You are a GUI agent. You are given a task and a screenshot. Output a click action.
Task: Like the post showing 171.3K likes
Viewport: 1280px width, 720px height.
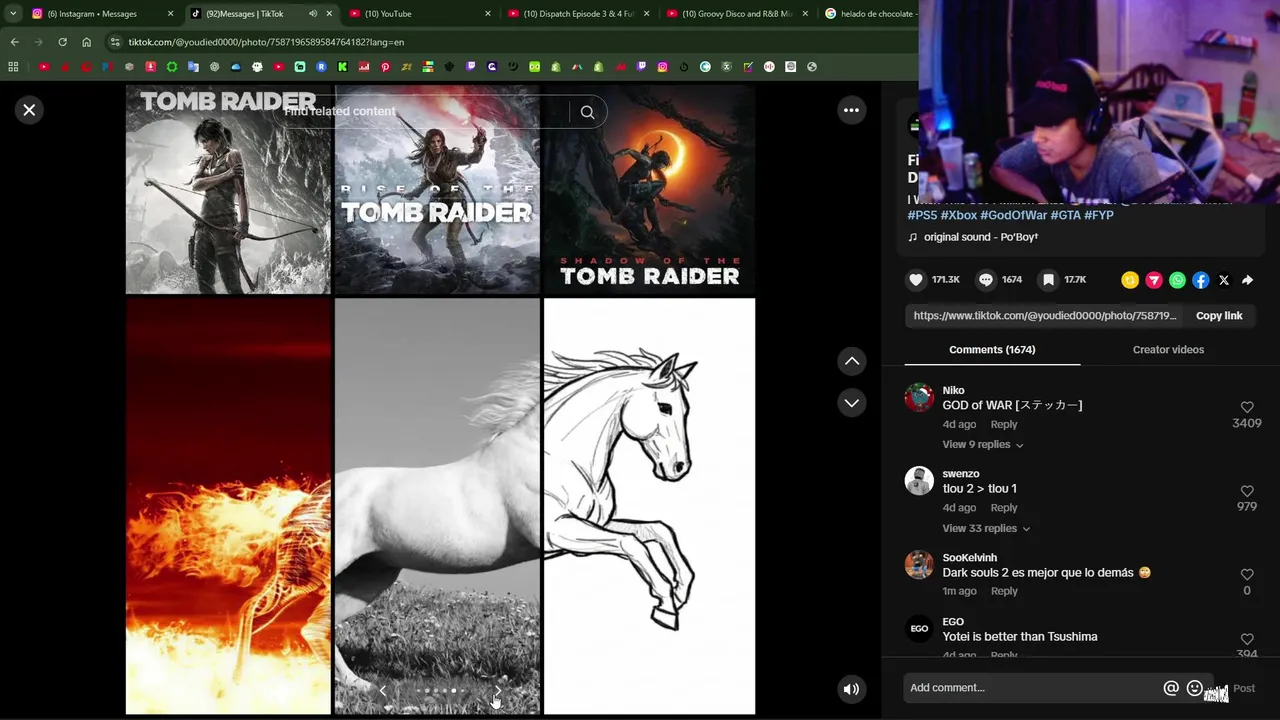(915, 280)
